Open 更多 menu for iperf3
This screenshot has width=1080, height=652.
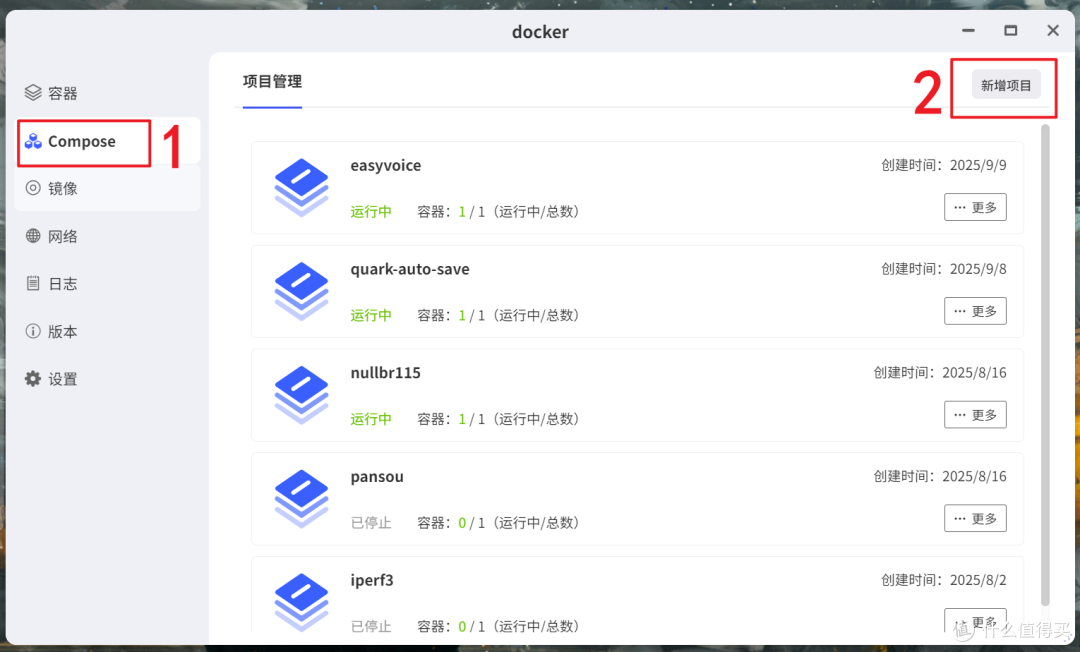[975, 620]
